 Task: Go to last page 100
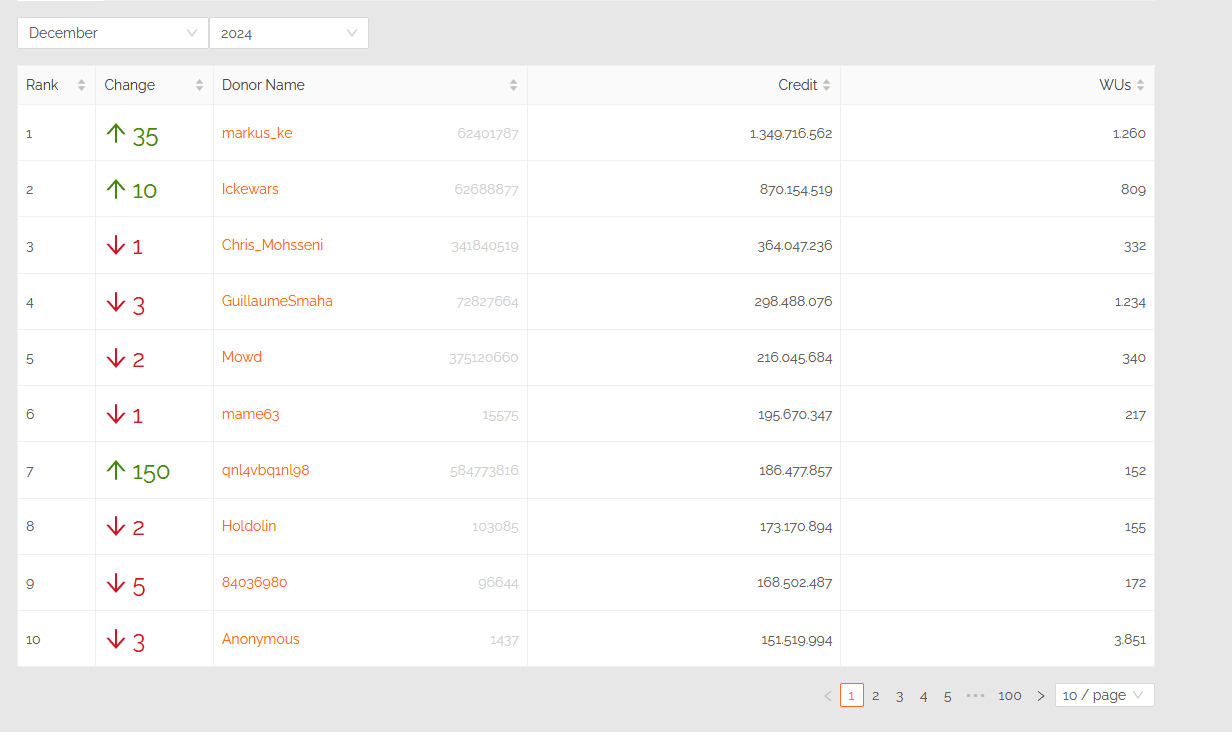pyautogui.click(x=1010, y=695)
